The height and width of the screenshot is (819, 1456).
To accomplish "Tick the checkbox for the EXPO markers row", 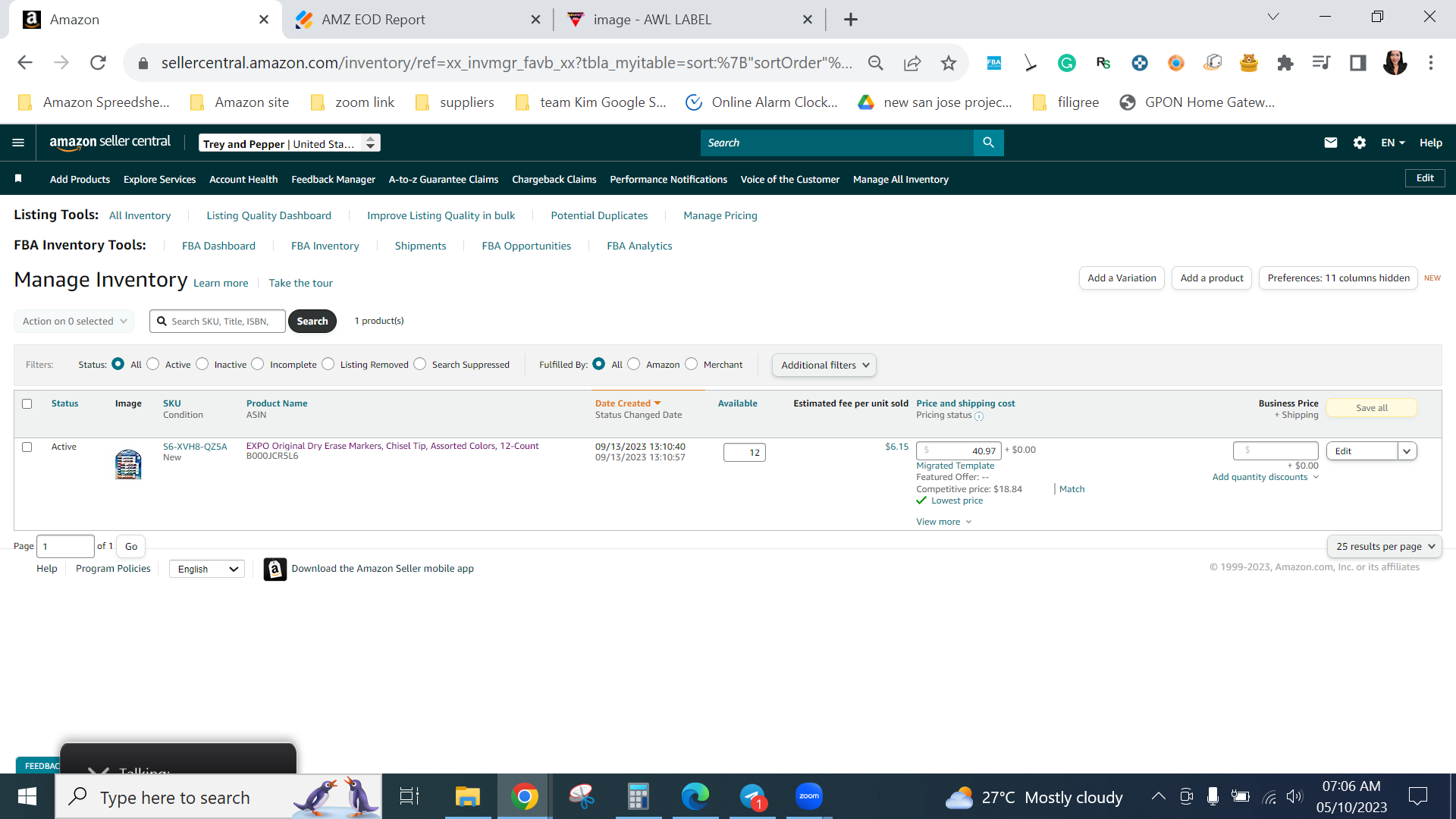I will pos(27,447).
